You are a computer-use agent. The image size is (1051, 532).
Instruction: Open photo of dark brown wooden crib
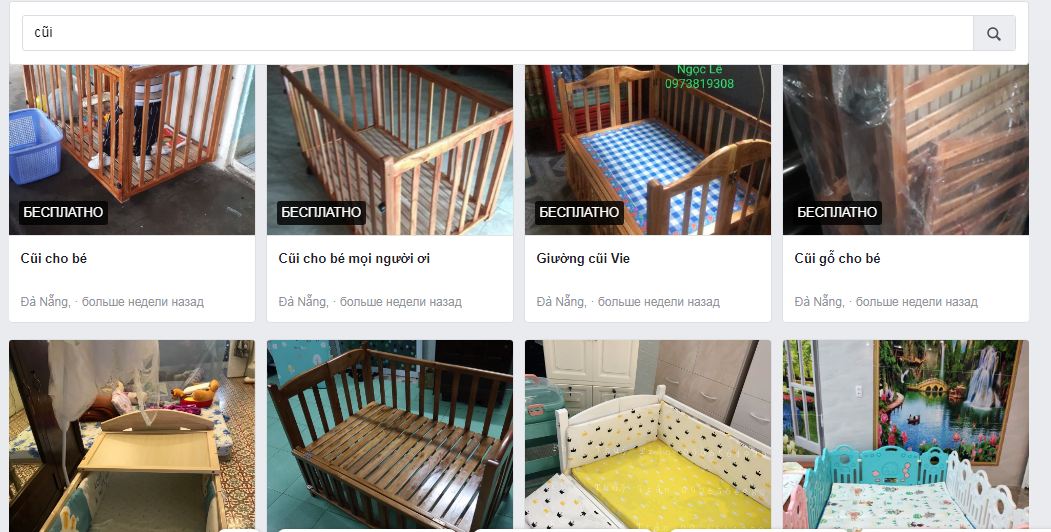pos(390,436)
